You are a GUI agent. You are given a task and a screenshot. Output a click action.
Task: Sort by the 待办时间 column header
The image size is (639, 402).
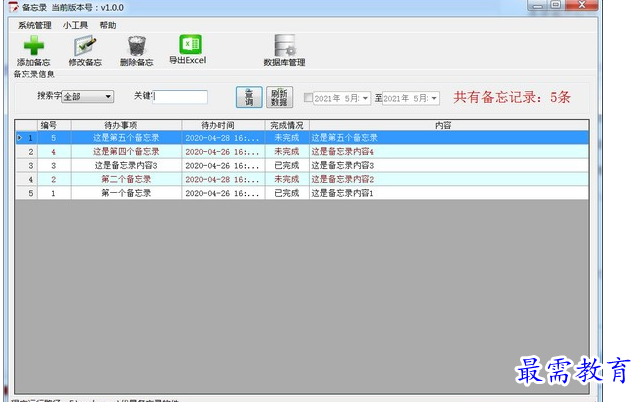coord(223,125)
